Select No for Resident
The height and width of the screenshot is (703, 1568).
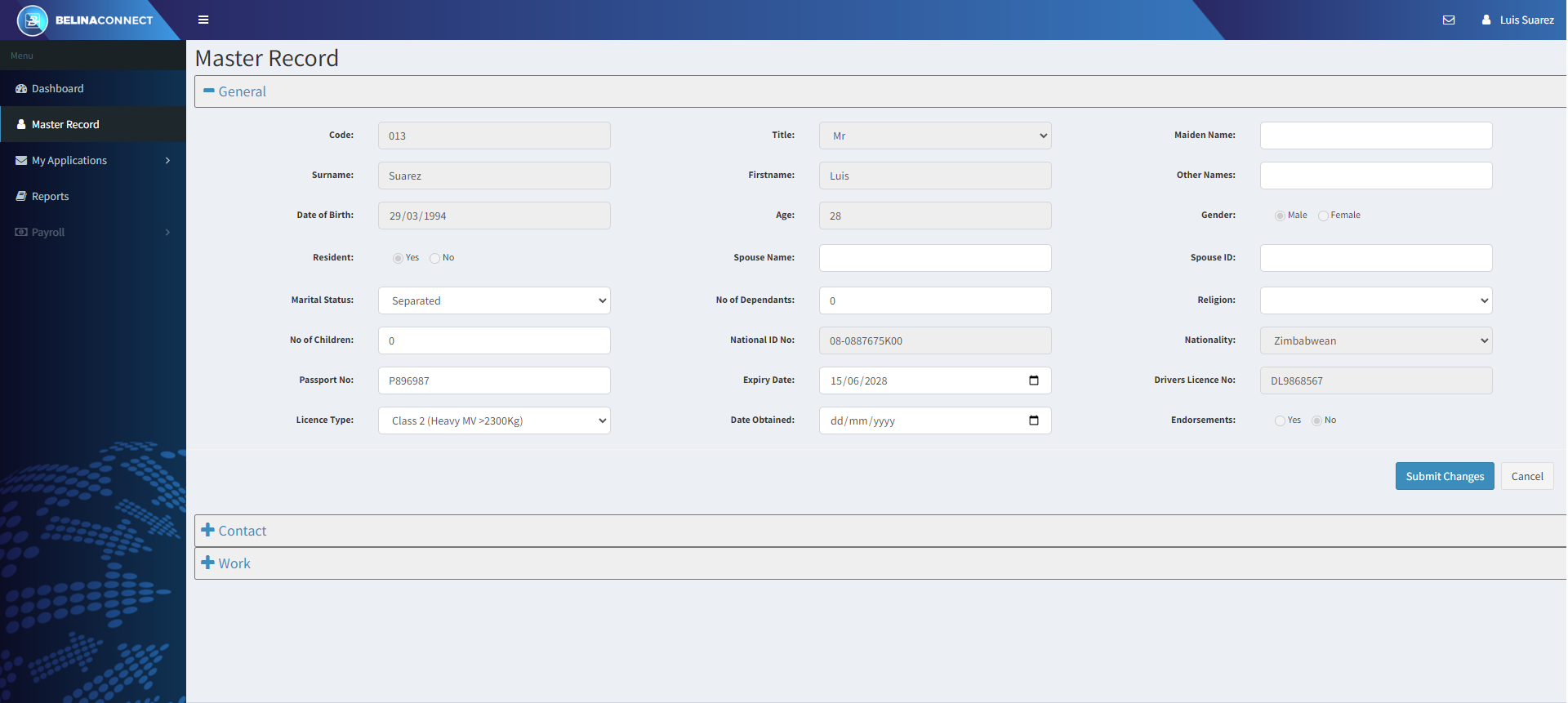point(434,258)
